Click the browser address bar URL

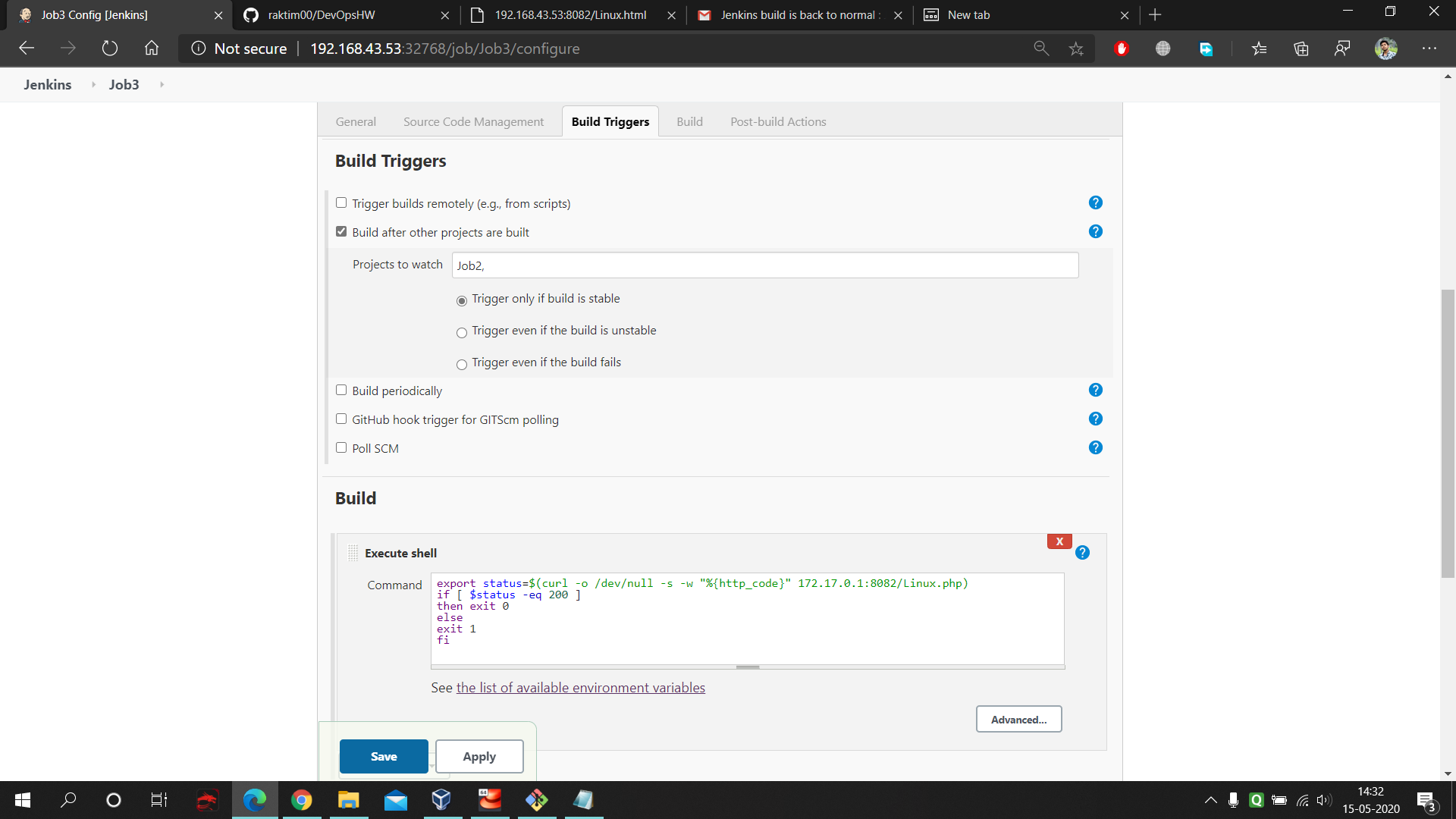coord(445,49)
